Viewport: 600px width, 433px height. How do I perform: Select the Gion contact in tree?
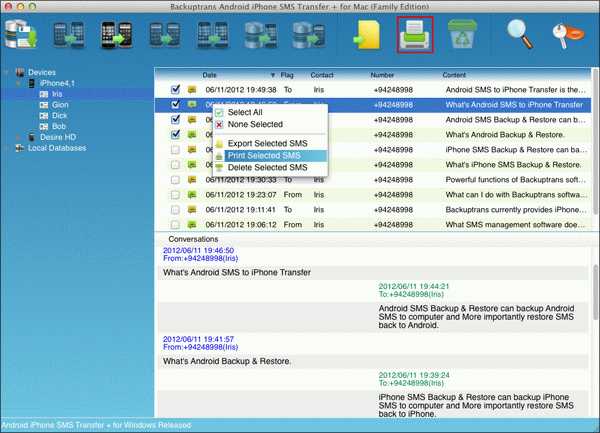click(x=60, y=105)
